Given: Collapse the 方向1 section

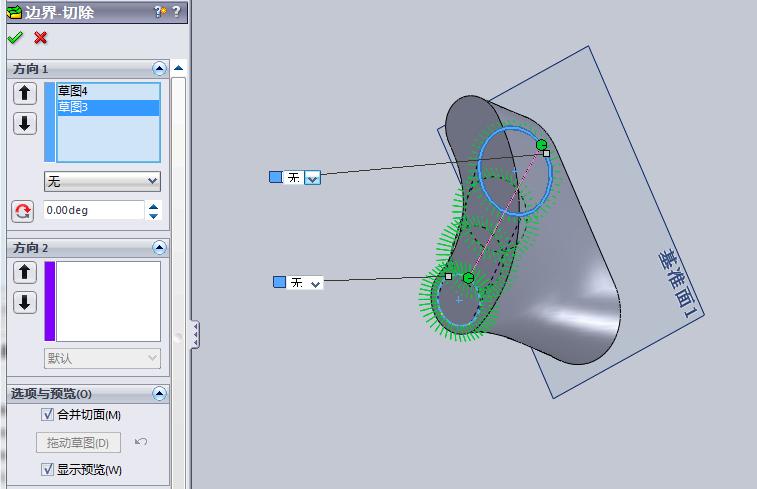Looking at the screenshot, I should pos(159,69).
